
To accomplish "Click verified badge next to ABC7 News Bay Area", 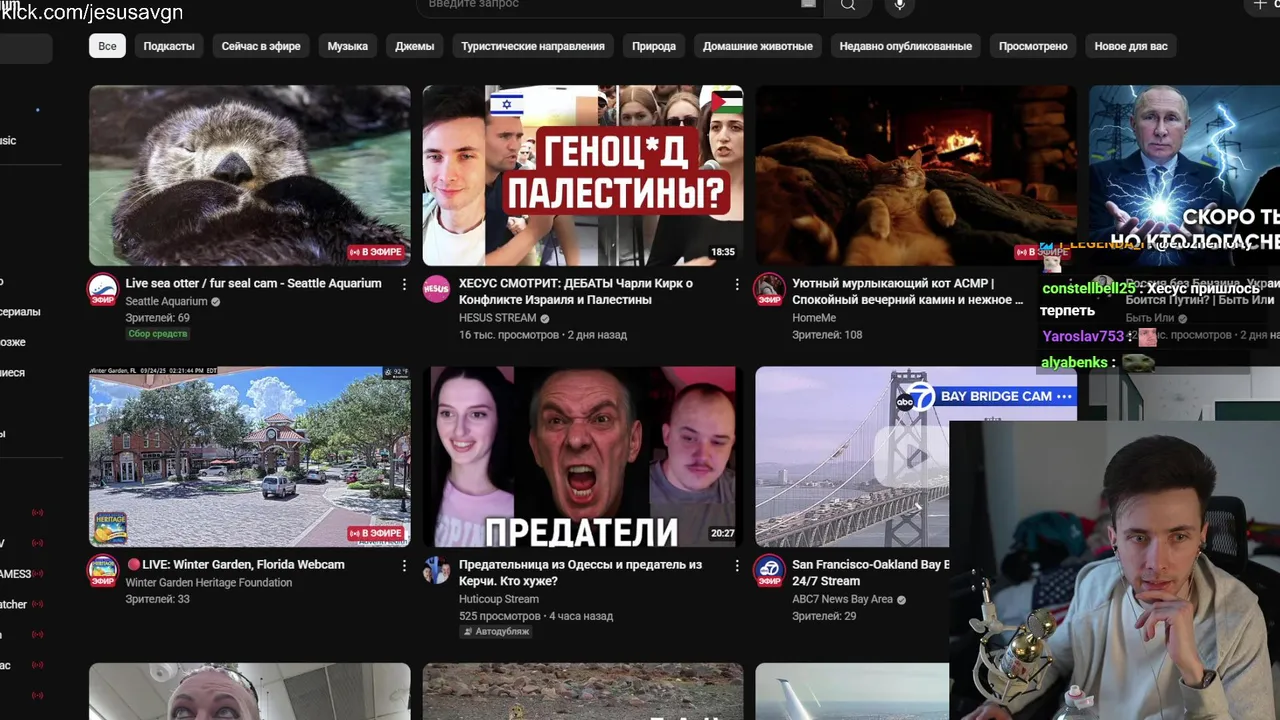I will (901, 599).
